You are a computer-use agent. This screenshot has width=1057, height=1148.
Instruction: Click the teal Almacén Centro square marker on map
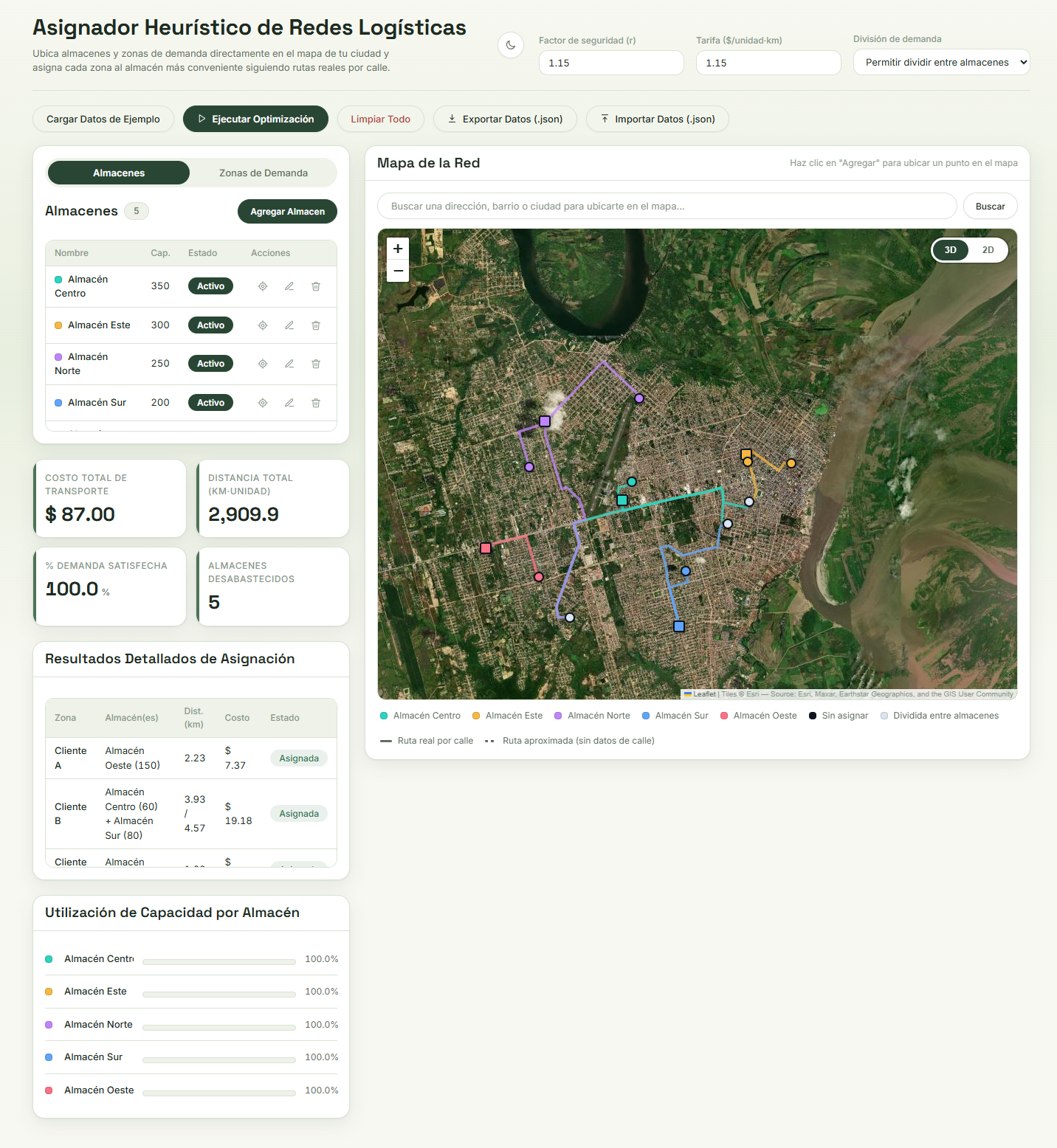[x=622, y=500]
